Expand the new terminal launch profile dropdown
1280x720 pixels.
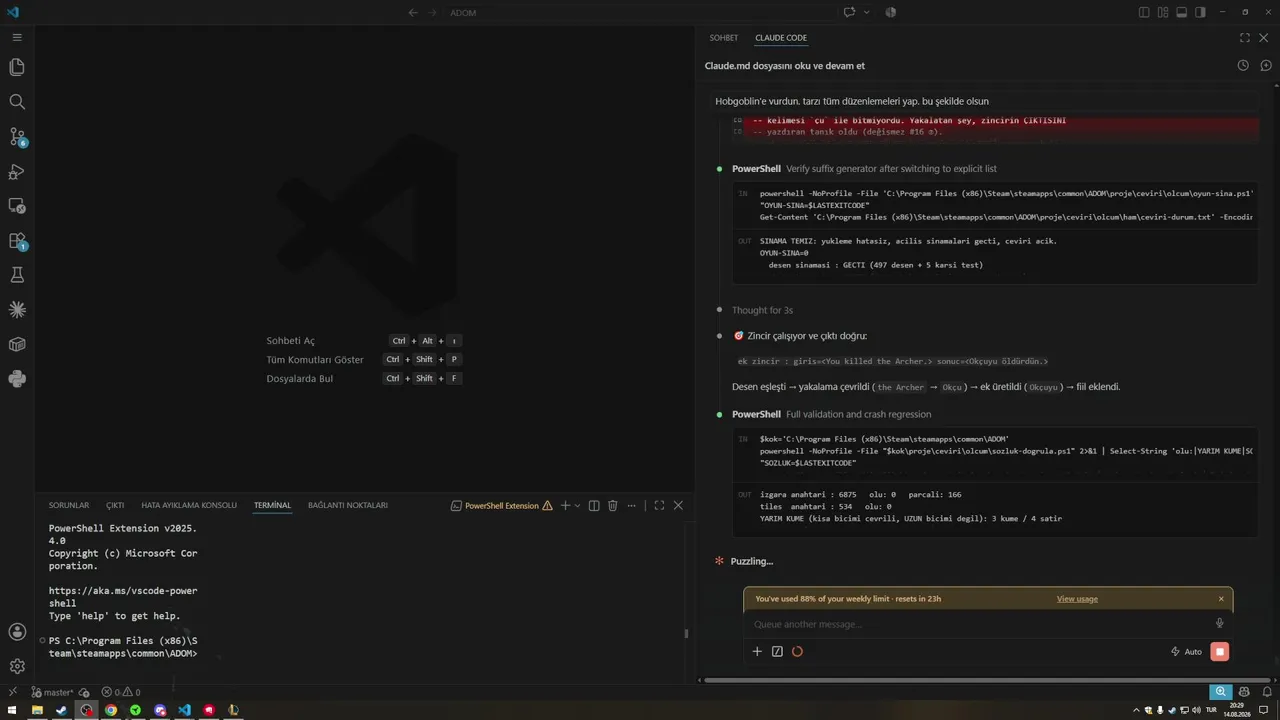click(577, 506)
